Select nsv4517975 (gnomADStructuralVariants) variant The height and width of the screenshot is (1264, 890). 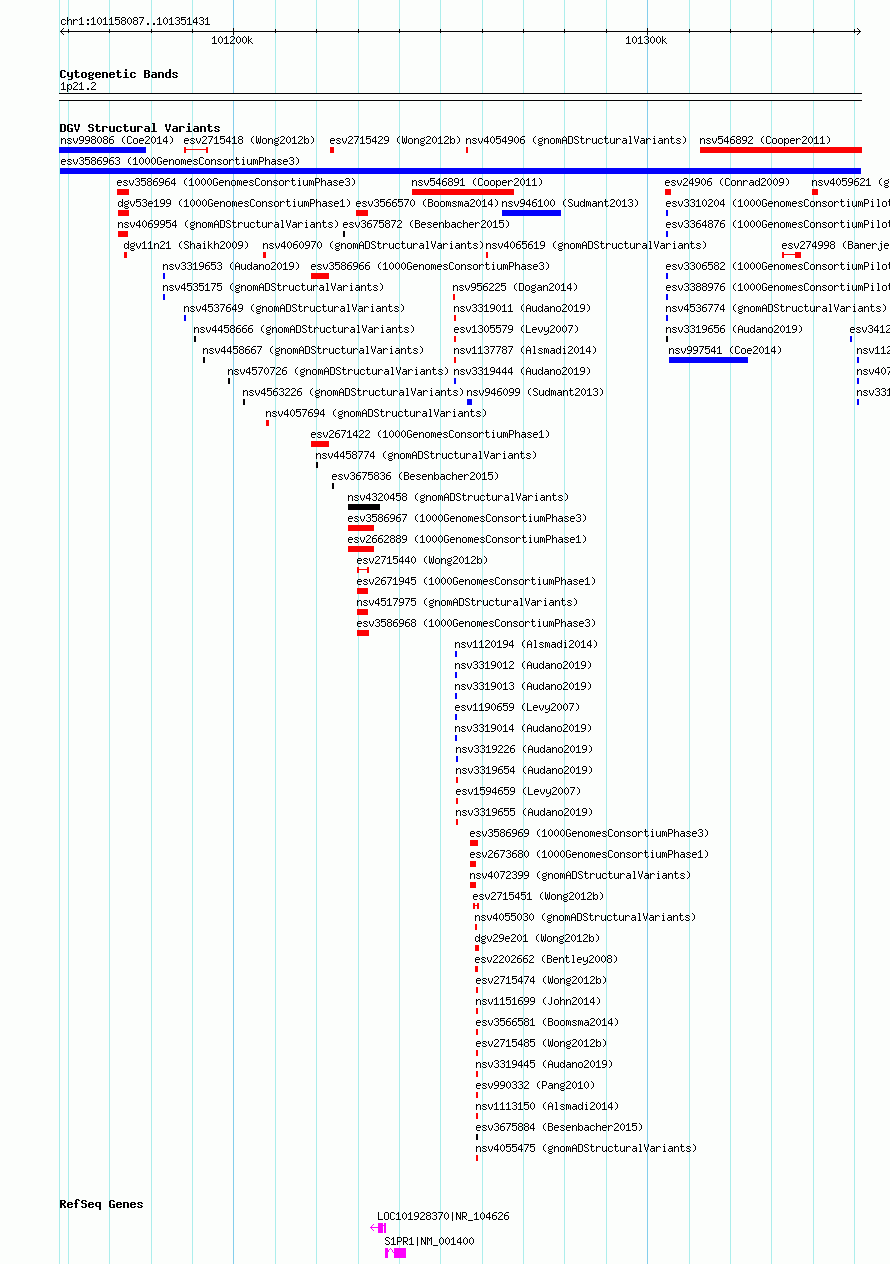(x=467, y=603)
